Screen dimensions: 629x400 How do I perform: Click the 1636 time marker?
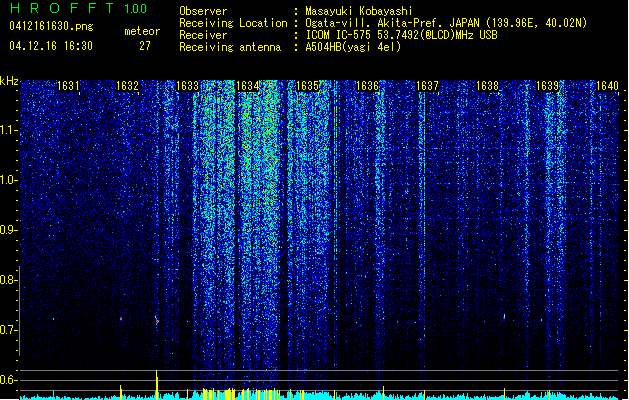pyautogui.click(x=367, y=86)
